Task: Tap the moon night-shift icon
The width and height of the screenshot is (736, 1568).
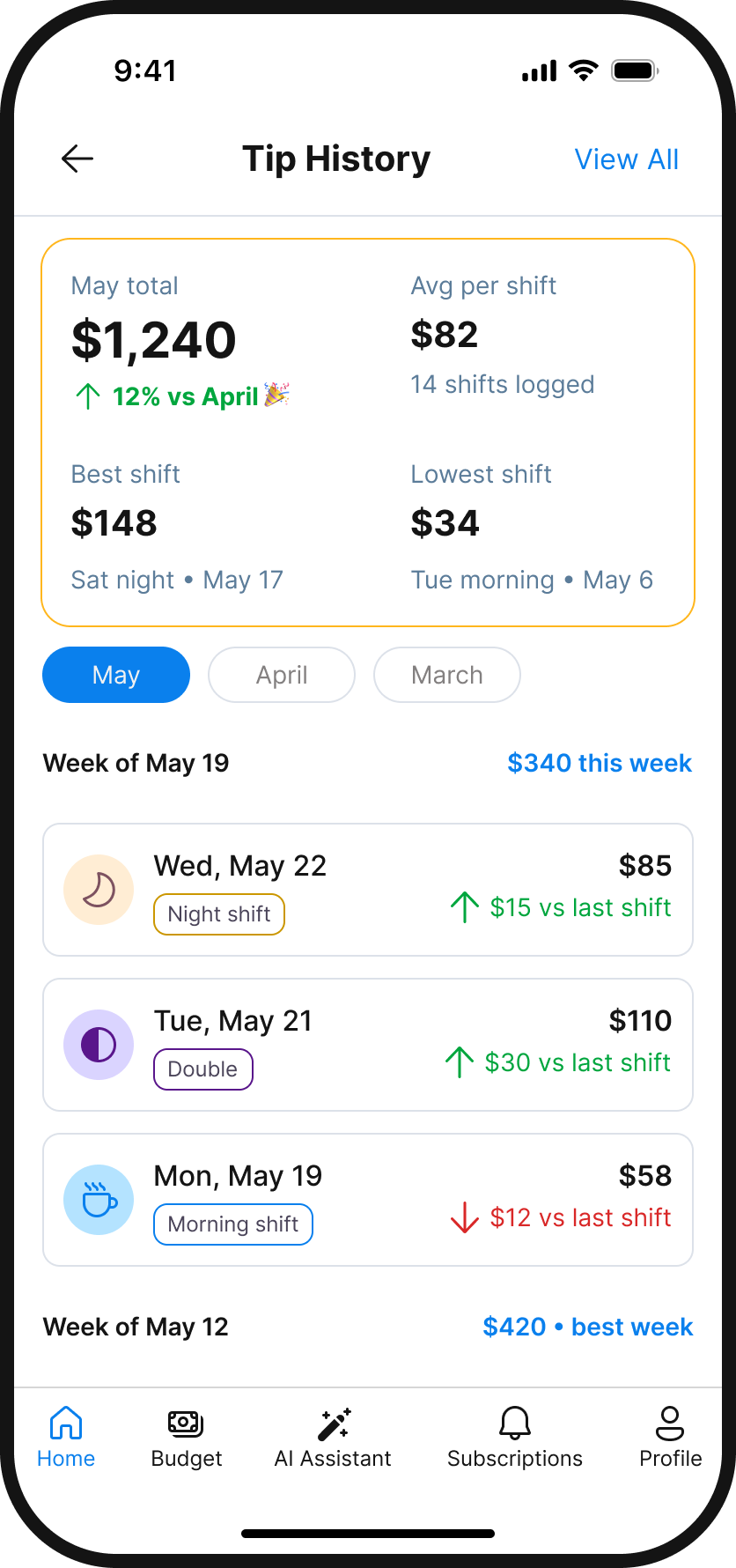Action: pos(99,890)
